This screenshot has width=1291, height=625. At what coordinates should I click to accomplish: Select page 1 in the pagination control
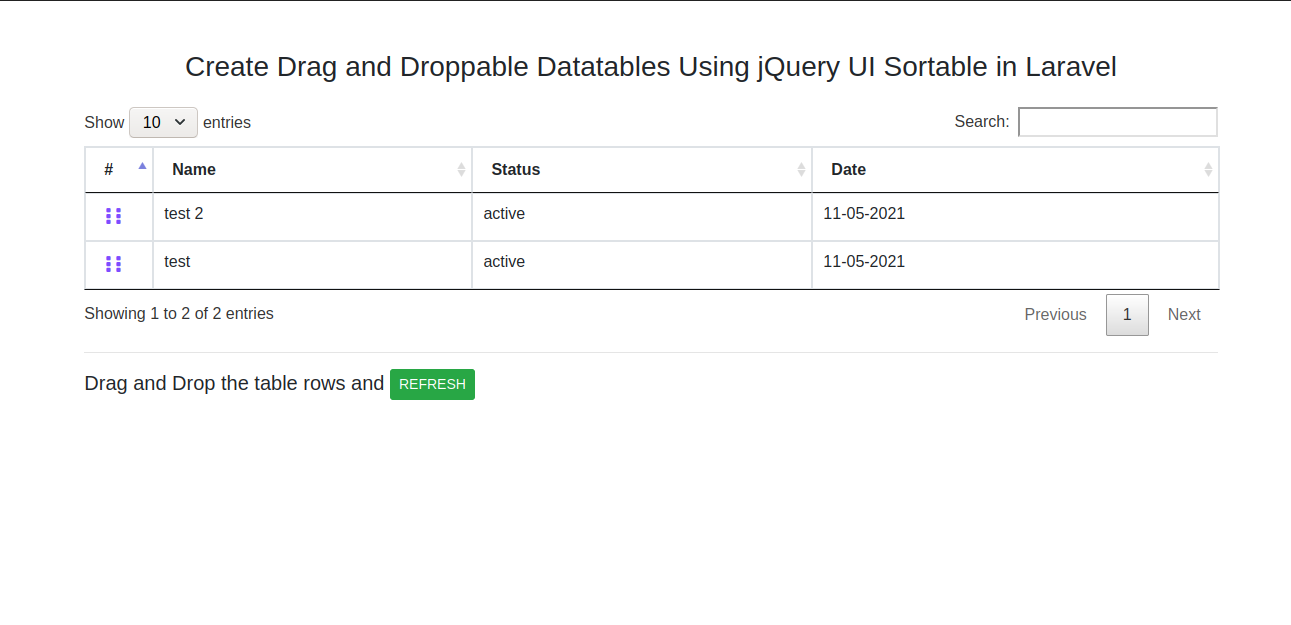pyautogui.click(x=1127, y=314)
